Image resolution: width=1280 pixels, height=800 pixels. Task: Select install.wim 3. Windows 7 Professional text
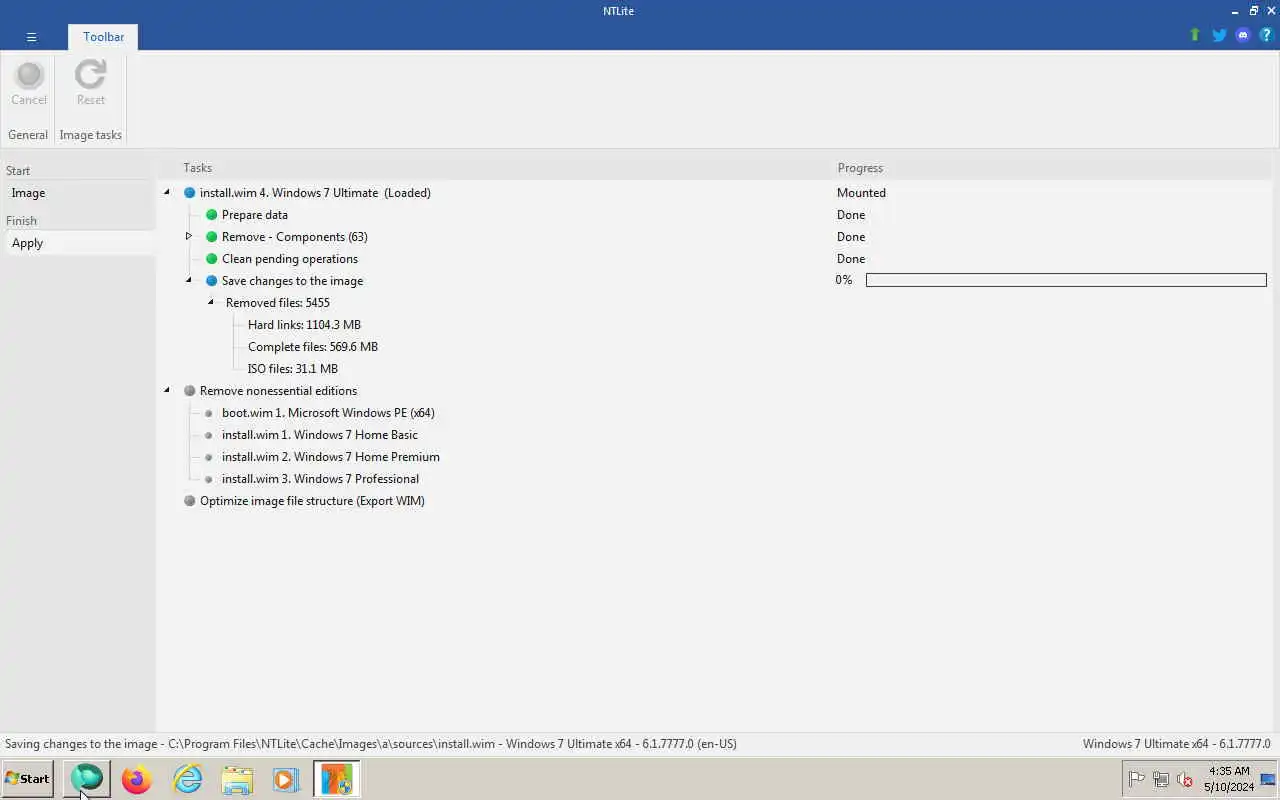[x=320, y=479]
